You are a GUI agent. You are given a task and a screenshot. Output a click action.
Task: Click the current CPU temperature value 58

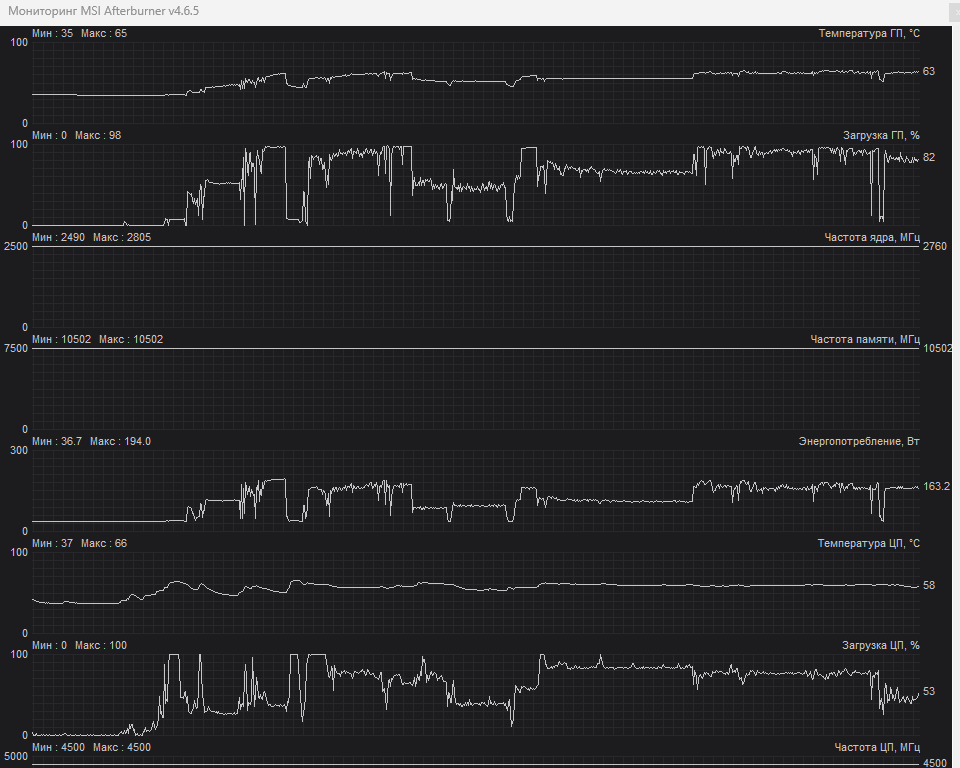click(929, 585)
